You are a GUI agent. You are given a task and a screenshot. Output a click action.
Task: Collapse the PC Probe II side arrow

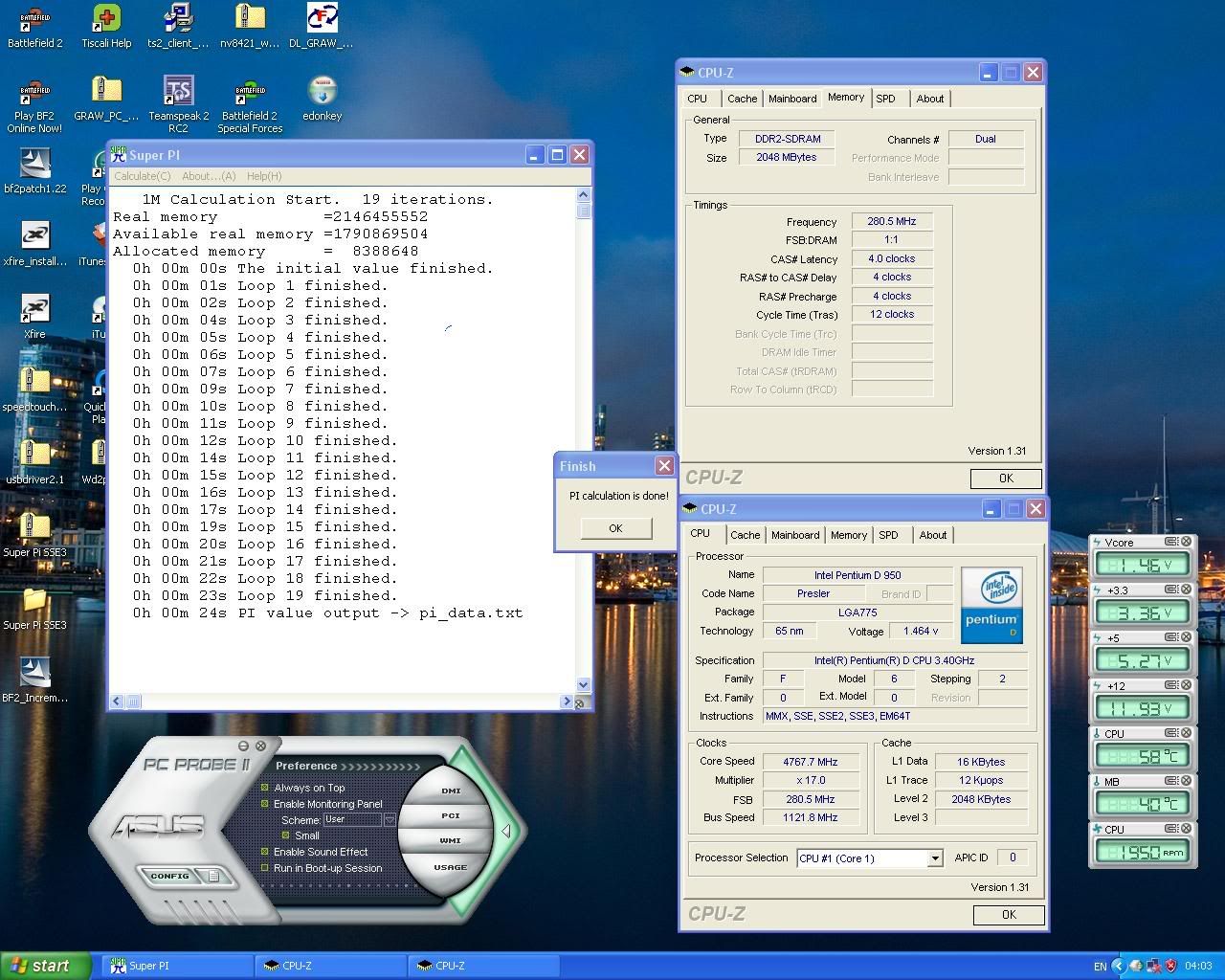pyautogui.click(x=506, y=831)
